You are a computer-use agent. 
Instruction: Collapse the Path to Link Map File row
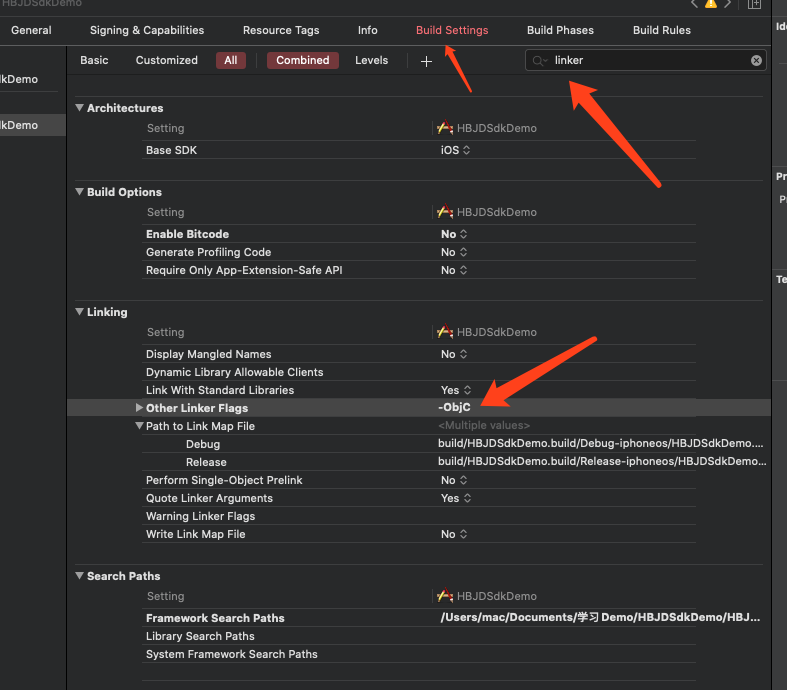[x=139, y=426]
